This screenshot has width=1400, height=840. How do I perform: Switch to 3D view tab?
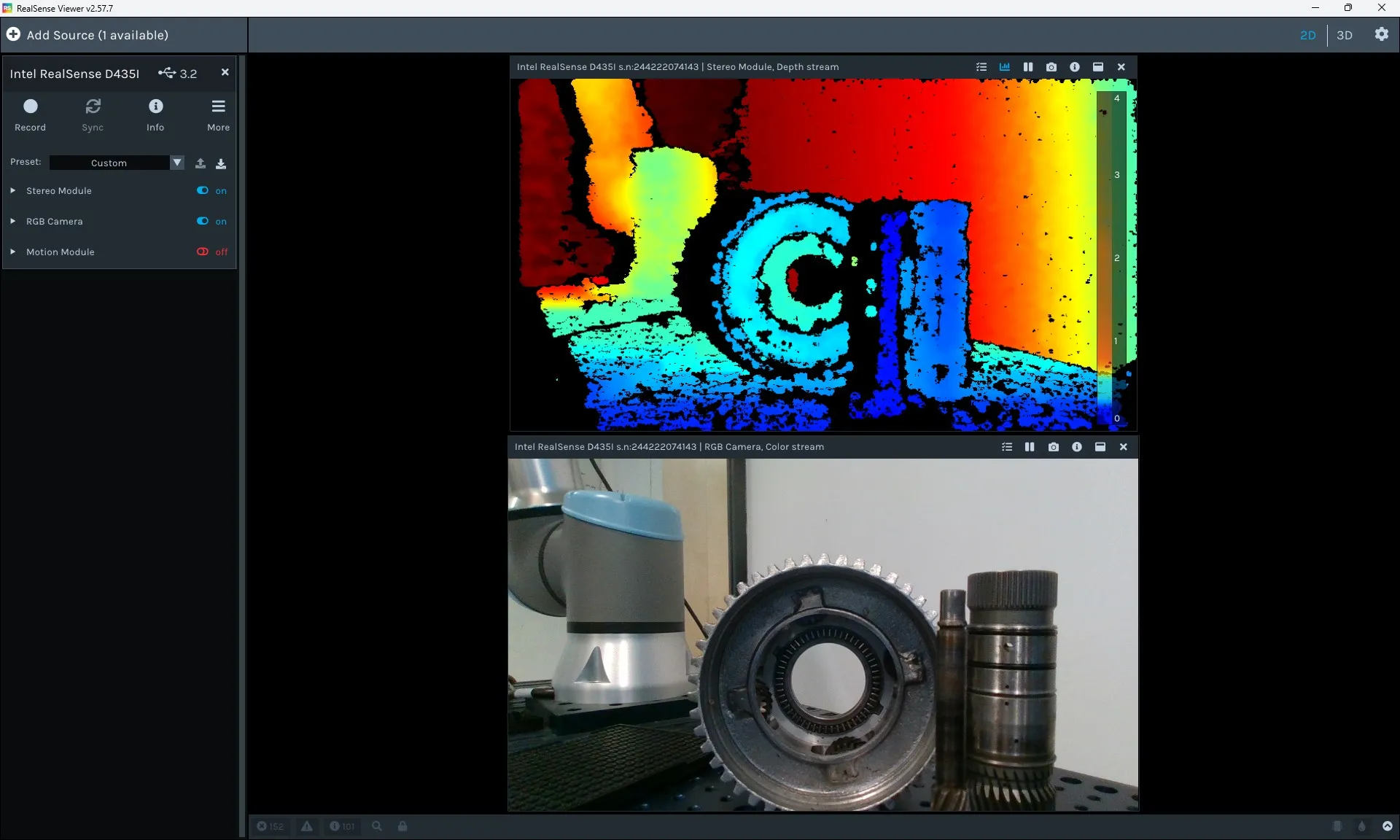[1345, 35]
